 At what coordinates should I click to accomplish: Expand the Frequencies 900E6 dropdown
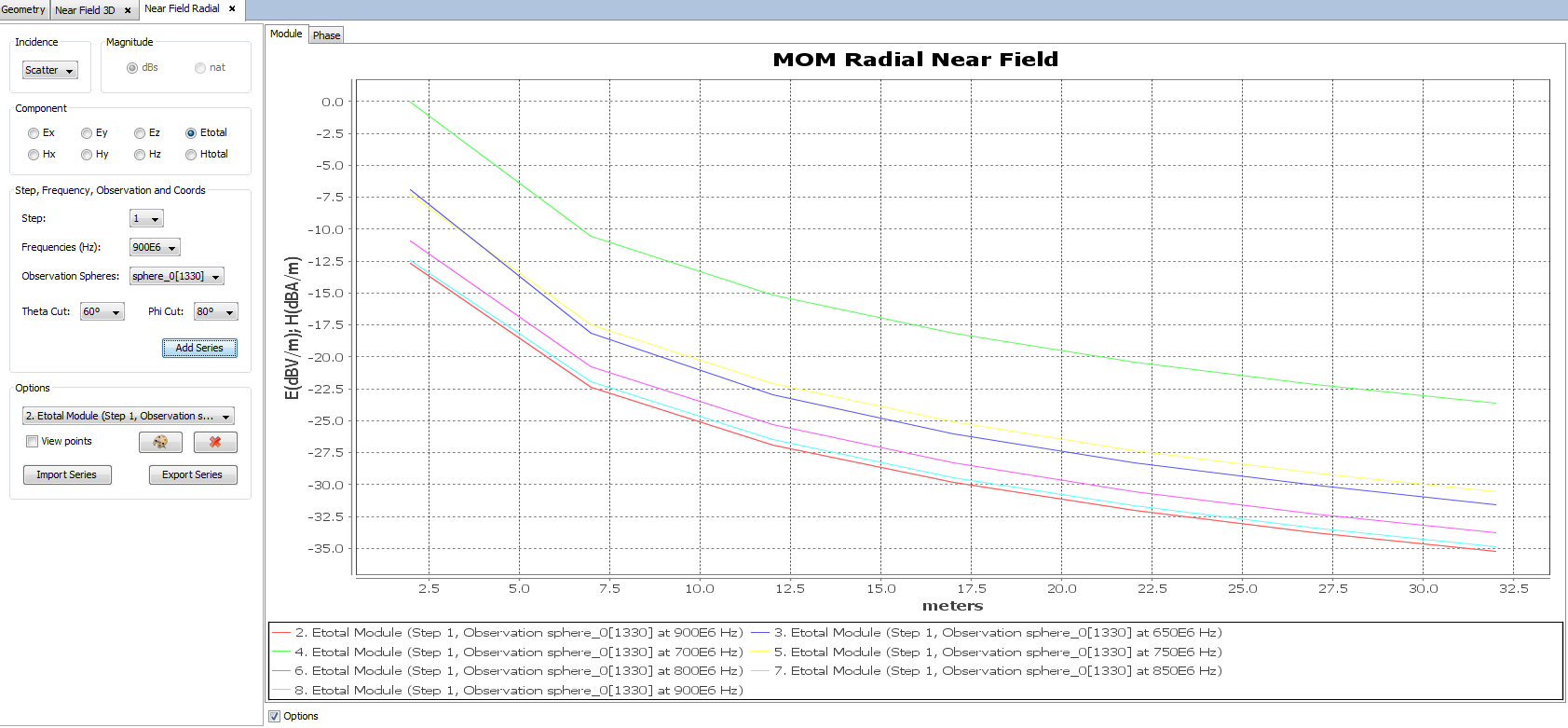pyautogui.click(x=155, y=248)
